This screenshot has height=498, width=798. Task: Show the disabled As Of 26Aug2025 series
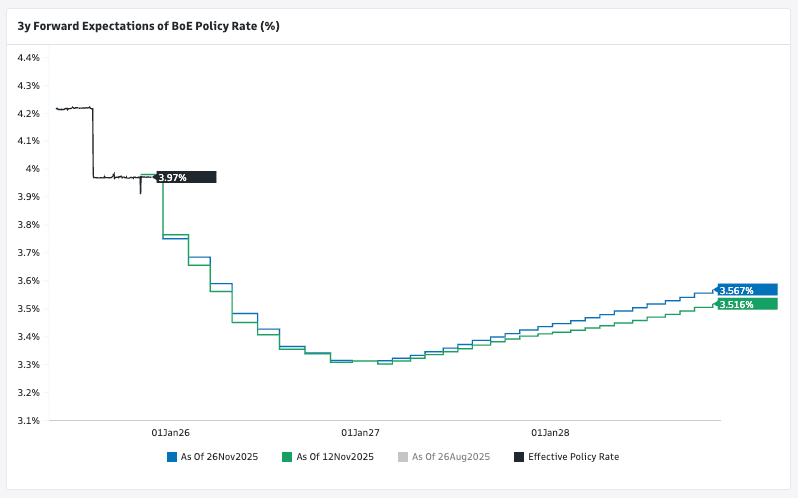point(450,457)
